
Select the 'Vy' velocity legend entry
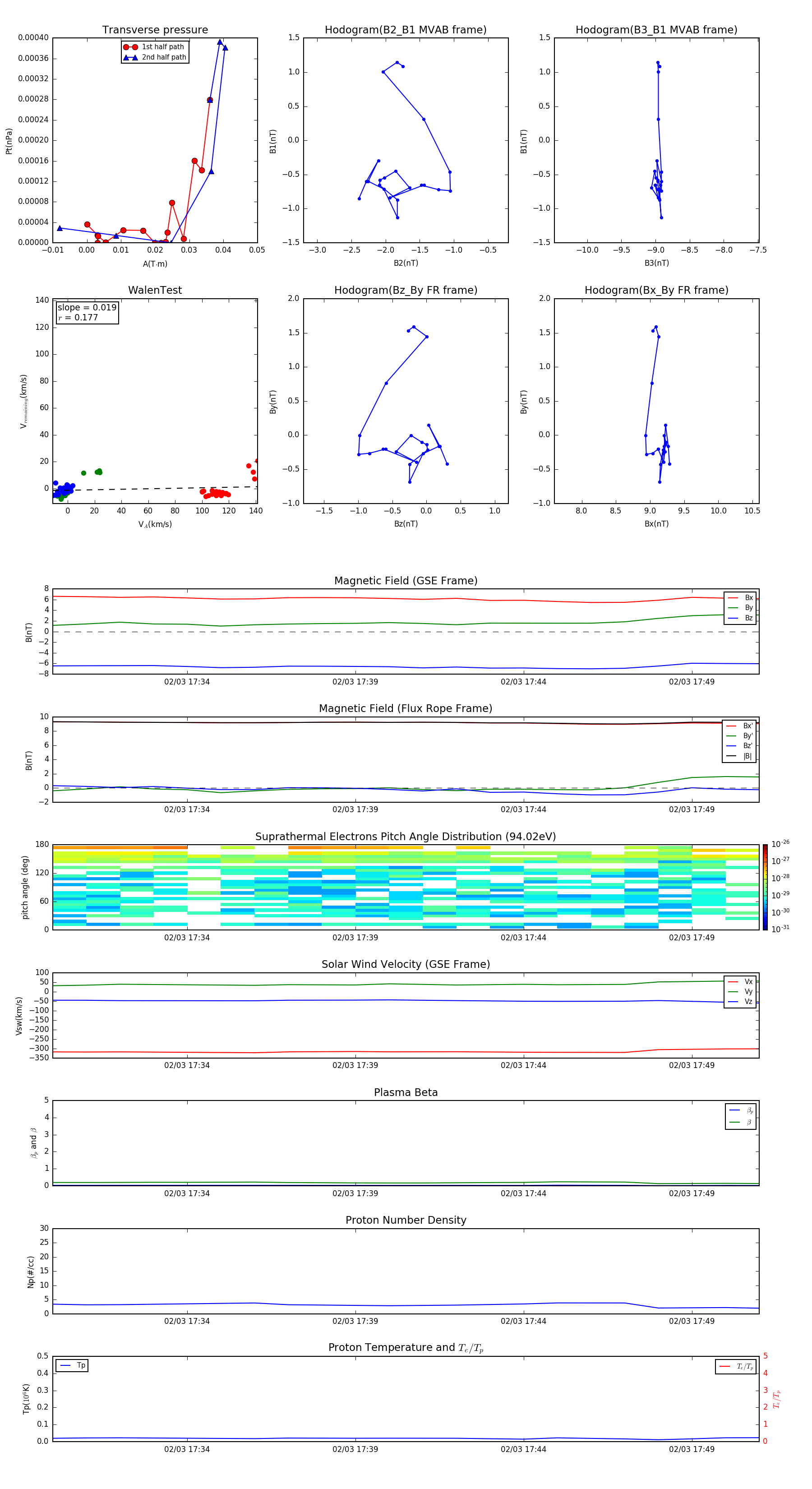[x=740, y=991]
